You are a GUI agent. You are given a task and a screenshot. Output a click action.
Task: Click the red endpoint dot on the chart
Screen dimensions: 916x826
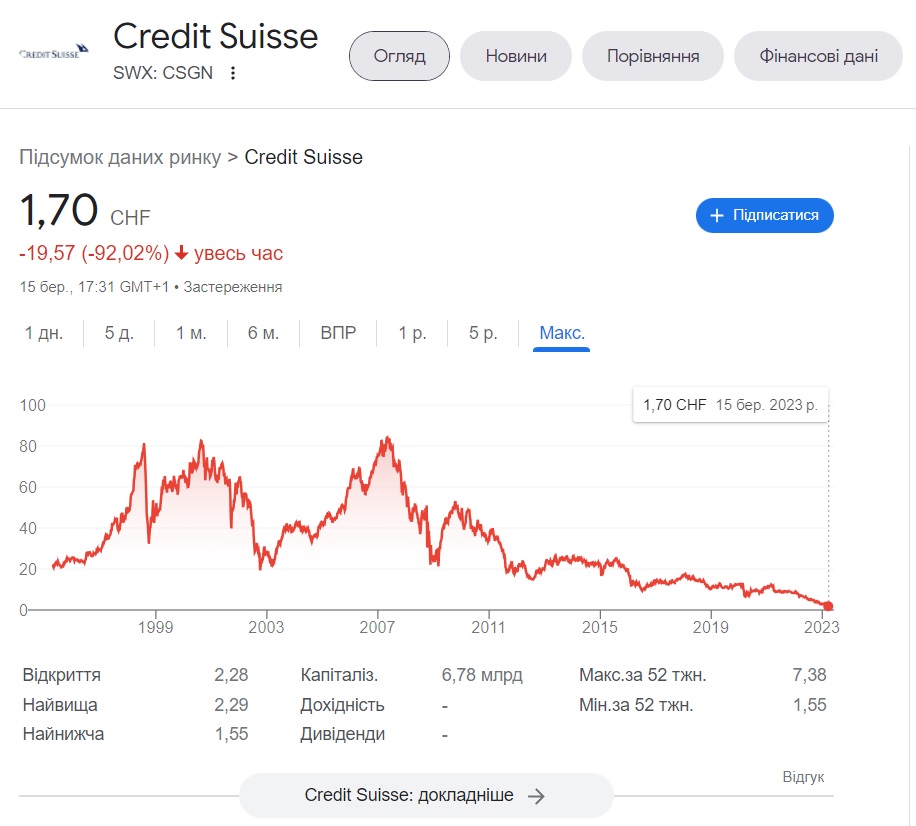pyautogui.click(x=828, y=606)
